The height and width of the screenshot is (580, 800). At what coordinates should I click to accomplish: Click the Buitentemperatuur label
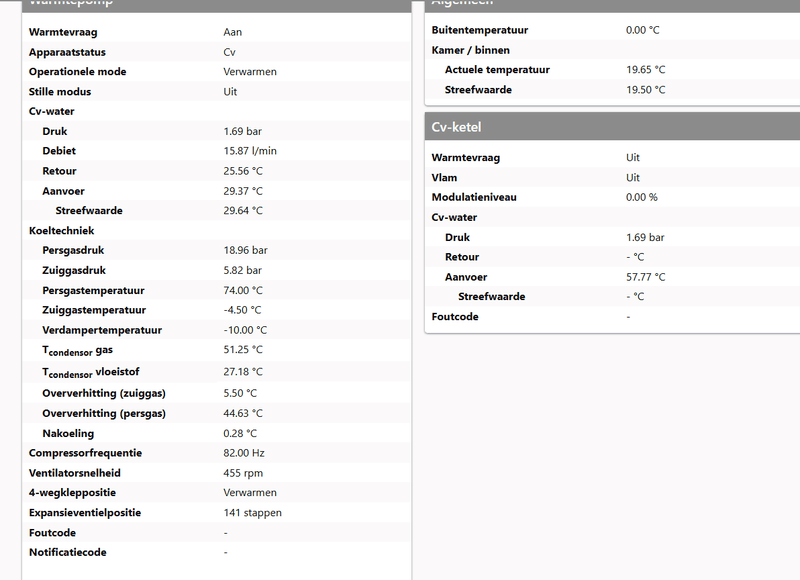pos(479,30)
